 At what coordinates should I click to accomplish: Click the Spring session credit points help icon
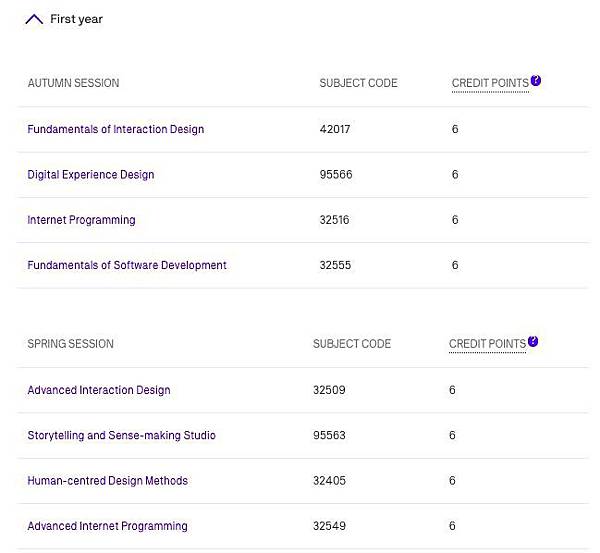[534, 342]
